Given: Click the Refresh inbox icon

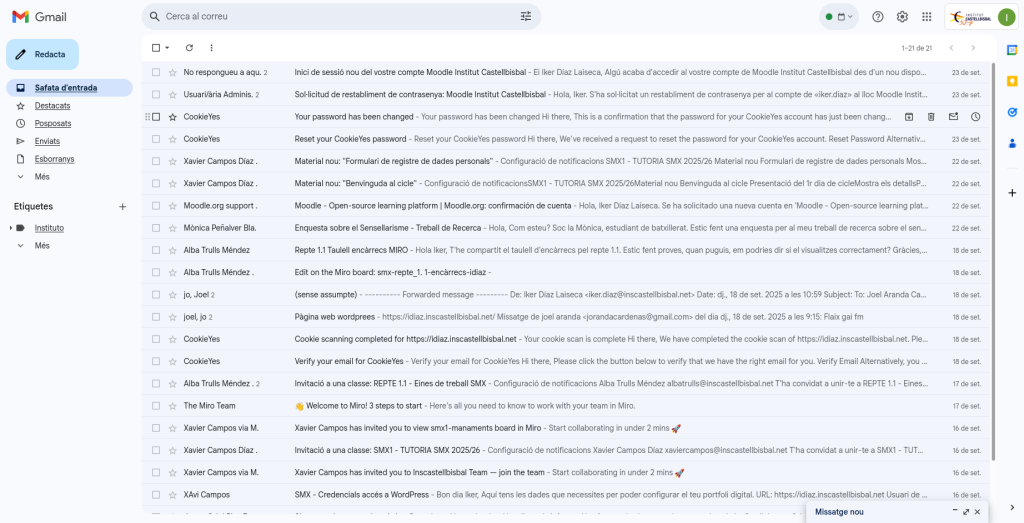Looking at the screenshot, I should tap(189, 47).
